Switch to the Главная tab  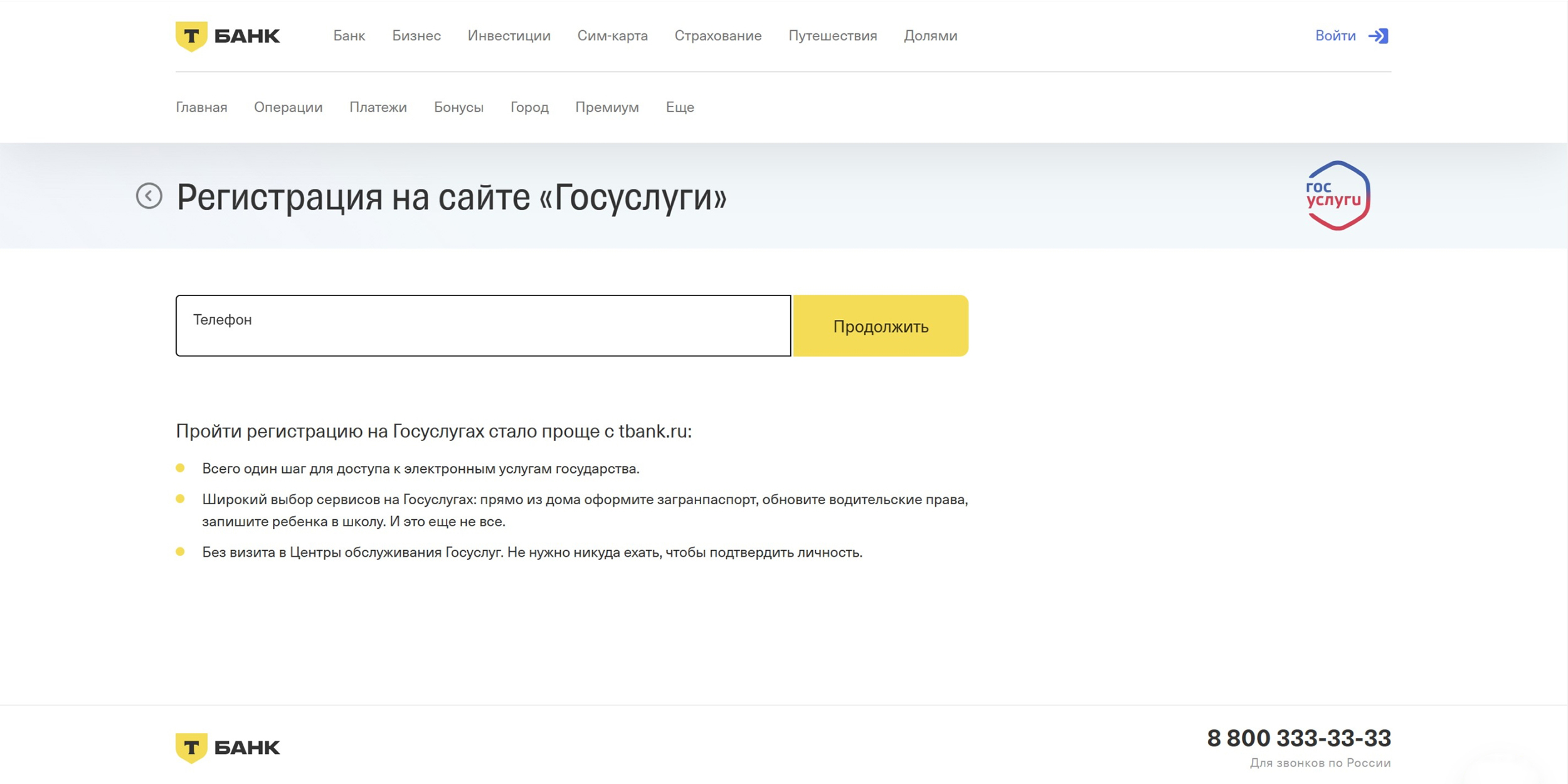click(201, 107)
